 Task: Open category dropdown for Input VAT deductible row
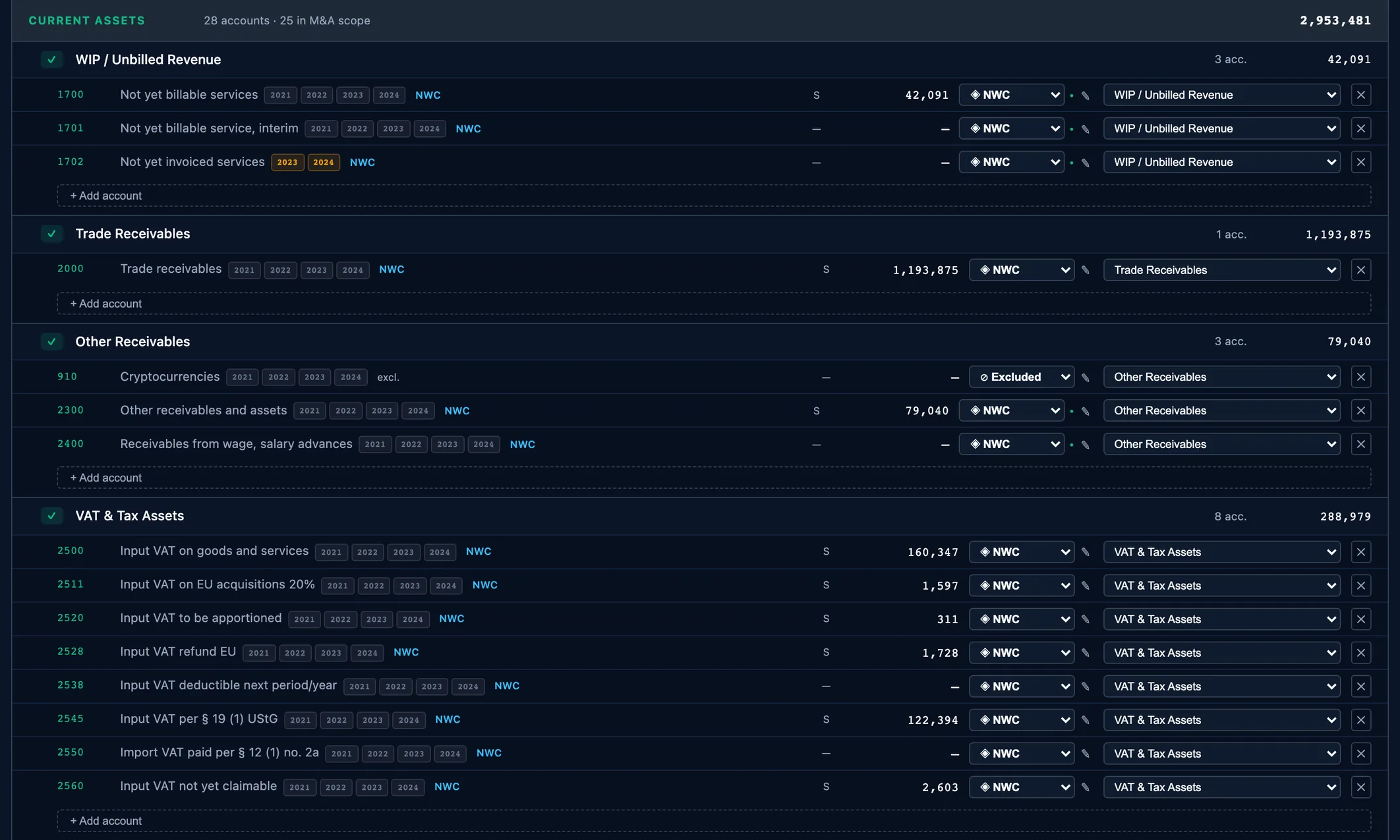(x=1222, y=686)
